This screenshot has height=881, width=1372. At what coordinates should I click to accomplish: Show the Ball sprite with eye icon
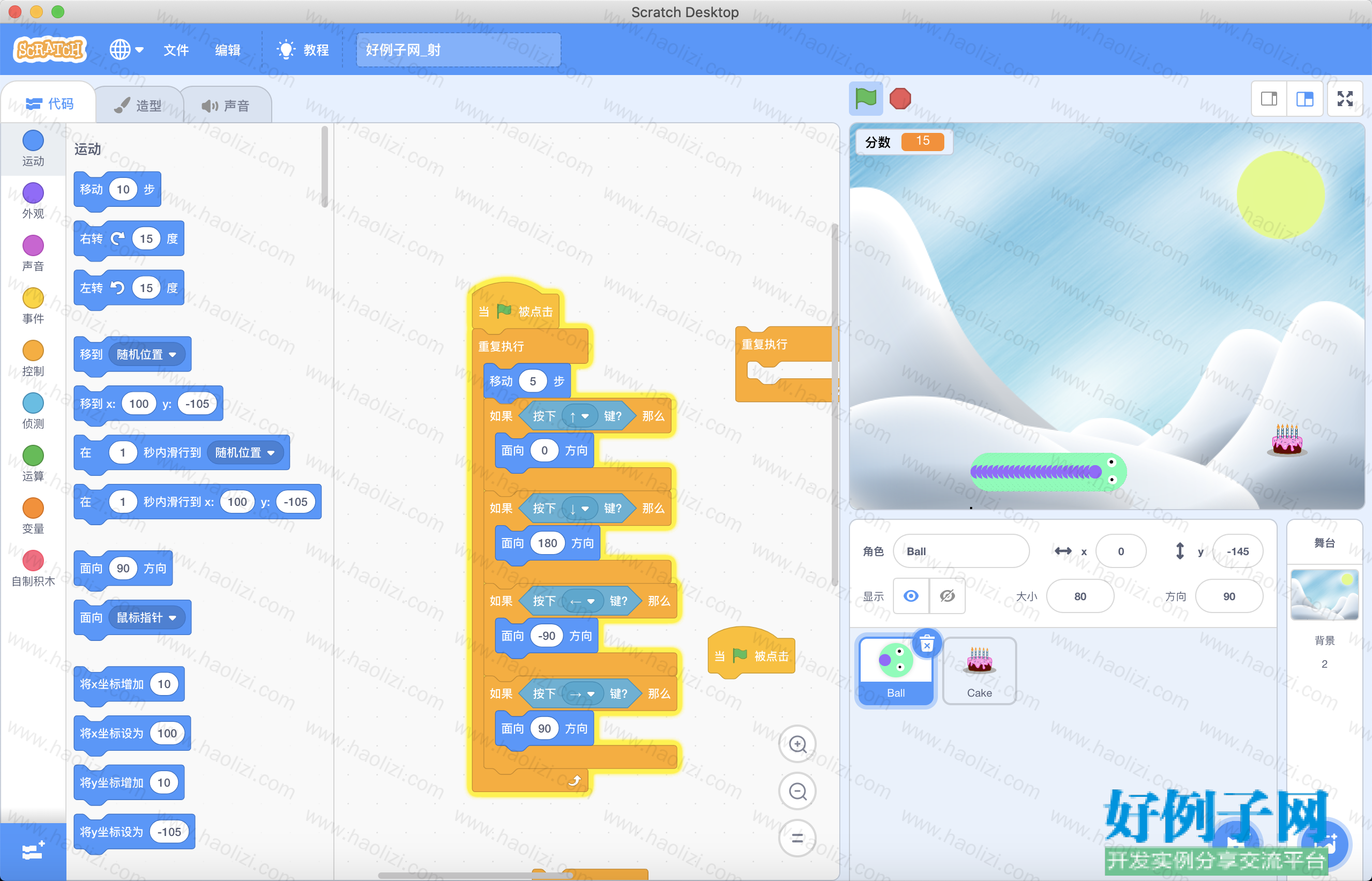coord(911,596)
